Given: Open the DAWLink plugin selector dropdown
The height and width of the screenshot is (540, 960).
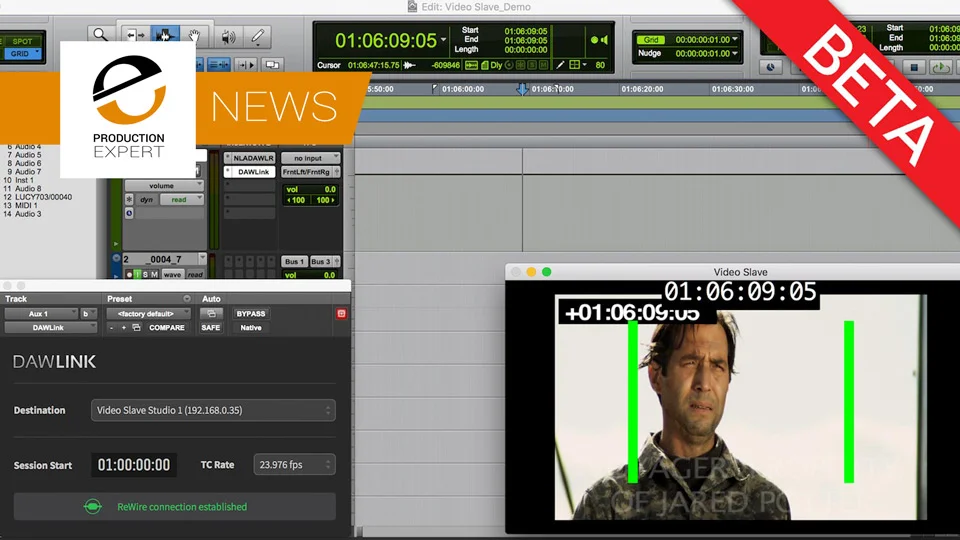Looking at the screenshot, I should (x=51, y=328).
